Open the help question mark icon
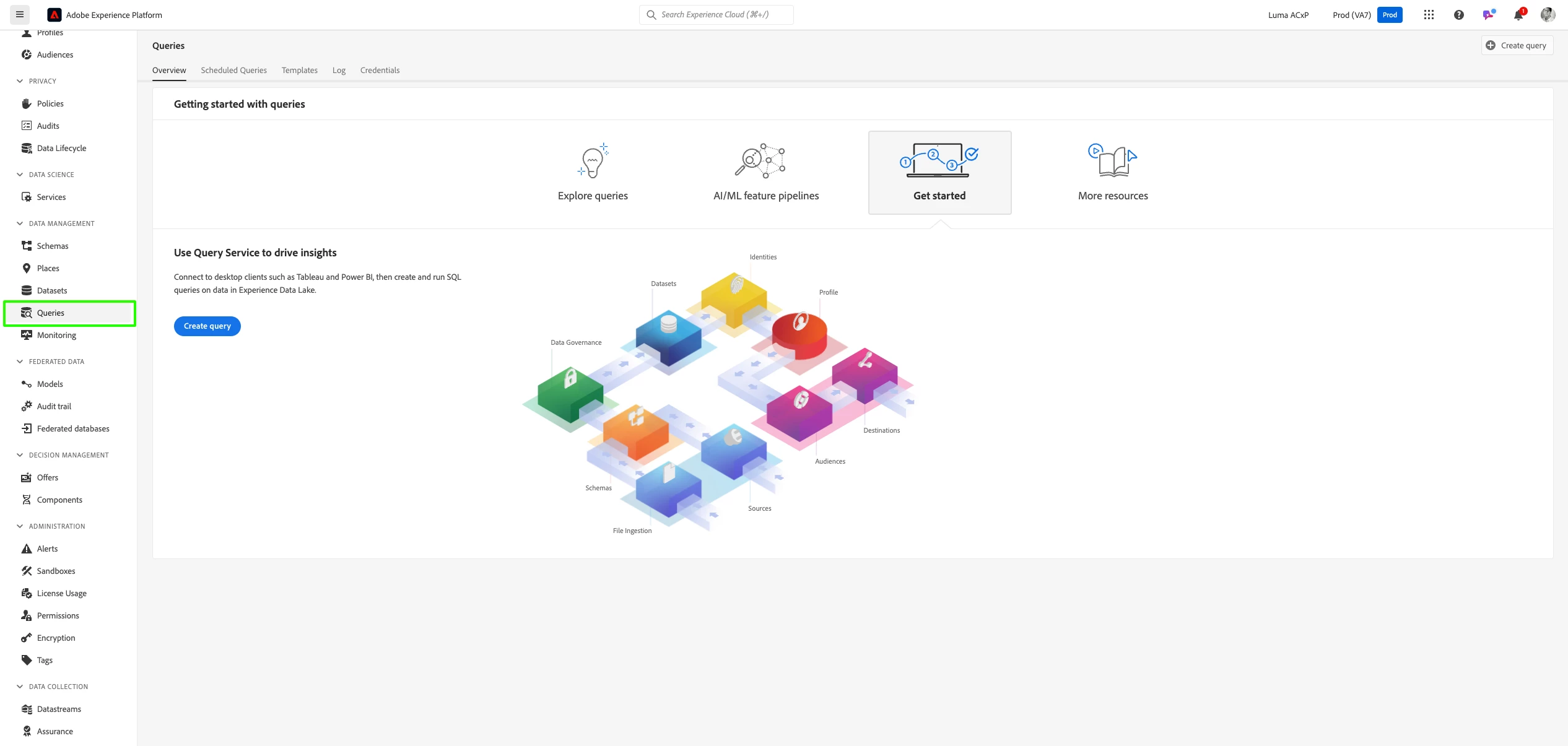Screen dimensions: 1568x746 point(1458,15)
